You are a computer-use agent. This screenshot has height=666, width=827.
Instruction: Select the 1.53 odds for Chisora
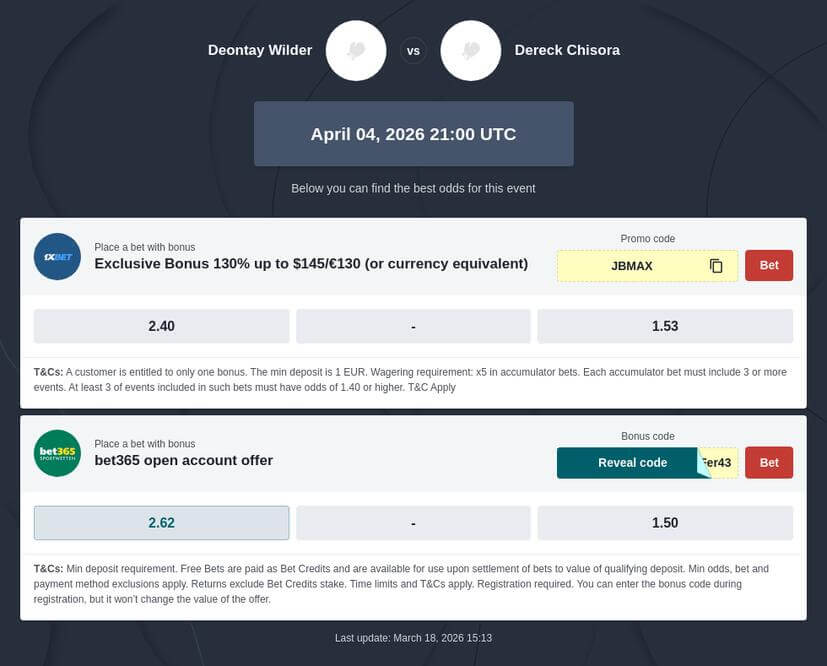coord(665,325)
